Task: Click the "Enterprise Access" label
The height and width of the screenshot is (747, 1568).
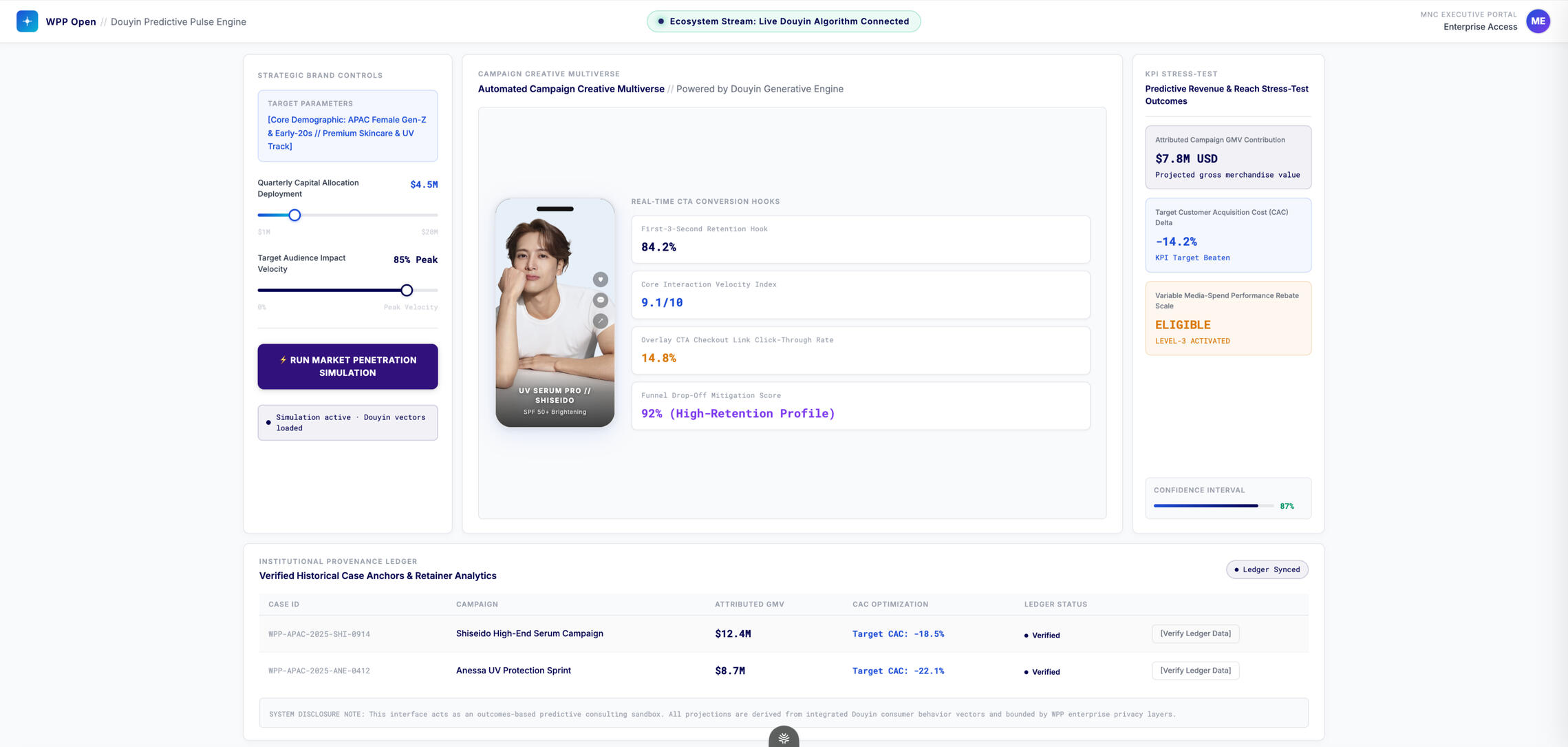Action: (1480, 27)
